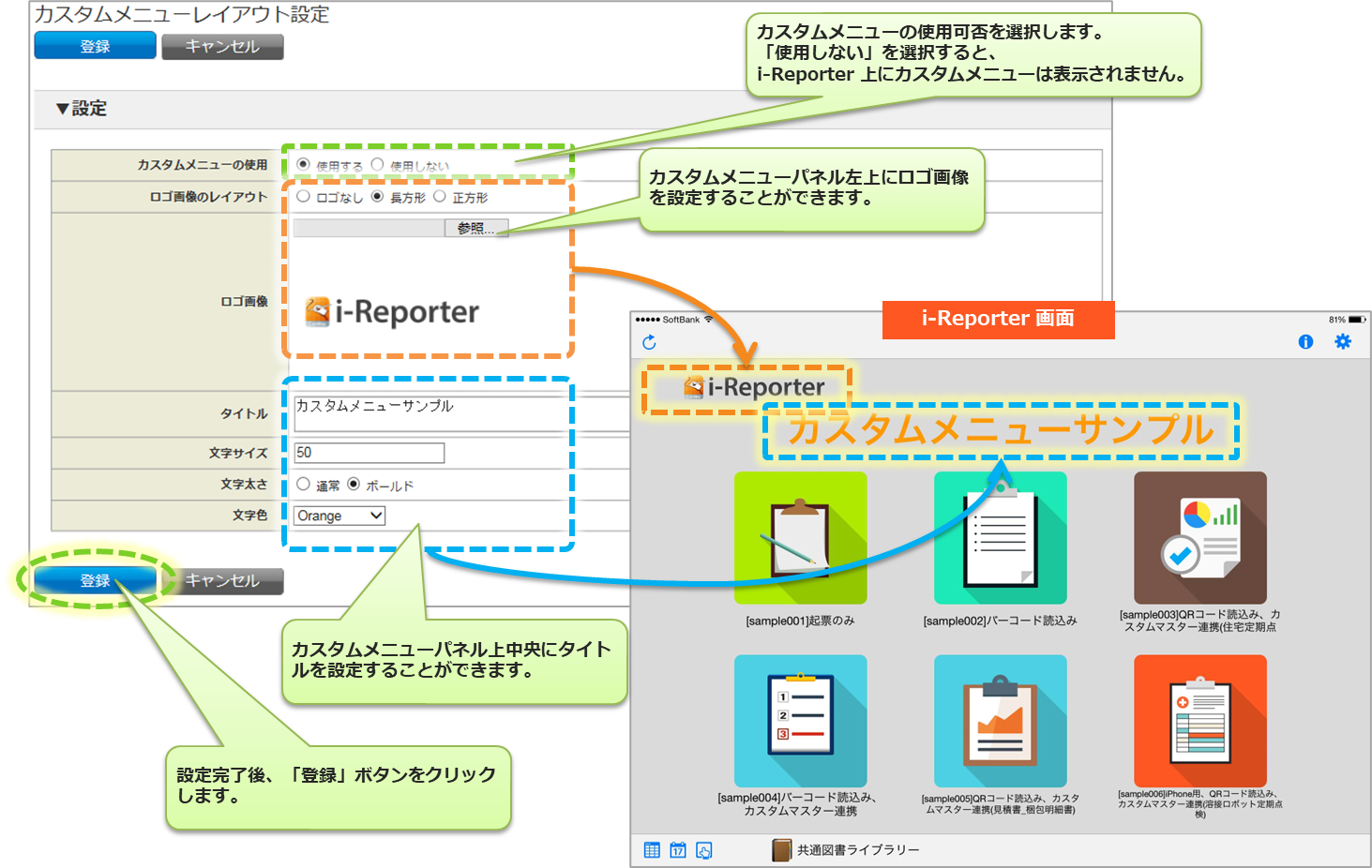Choose 正方形 logo layout radio button
1372x868 pixels.
440,197
